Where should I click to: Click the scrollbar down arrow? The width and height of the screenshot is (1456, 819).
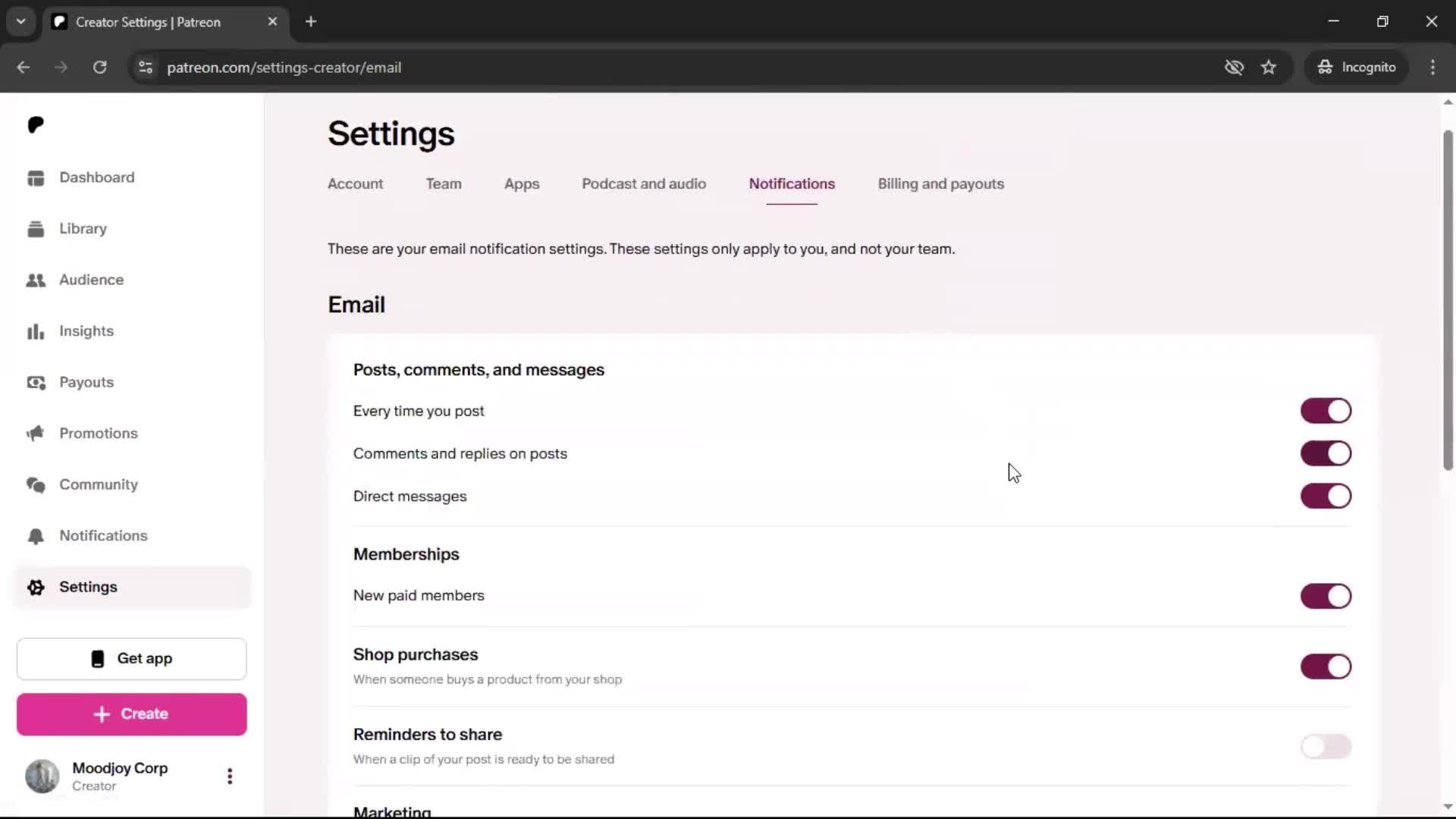[x=1448, y=807]
